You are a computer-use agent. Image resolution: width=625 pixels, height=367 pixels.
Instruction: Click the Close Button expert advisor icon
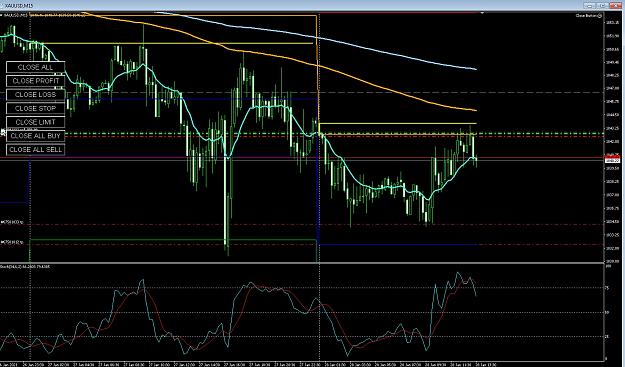click(x=600, y=16)
